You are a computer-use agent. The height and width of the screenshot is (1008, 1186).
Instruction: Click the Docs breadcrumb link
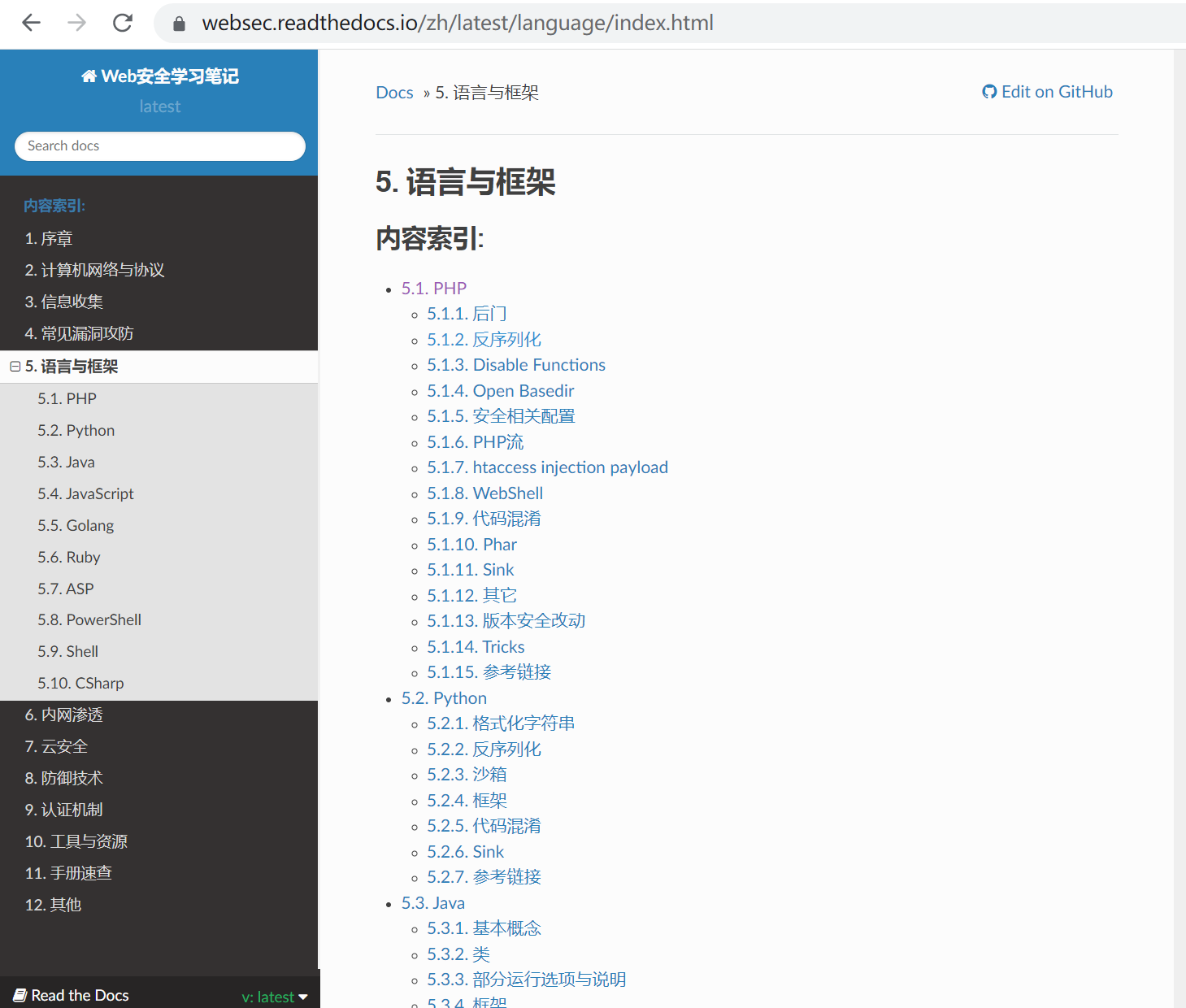pos(394,93)
